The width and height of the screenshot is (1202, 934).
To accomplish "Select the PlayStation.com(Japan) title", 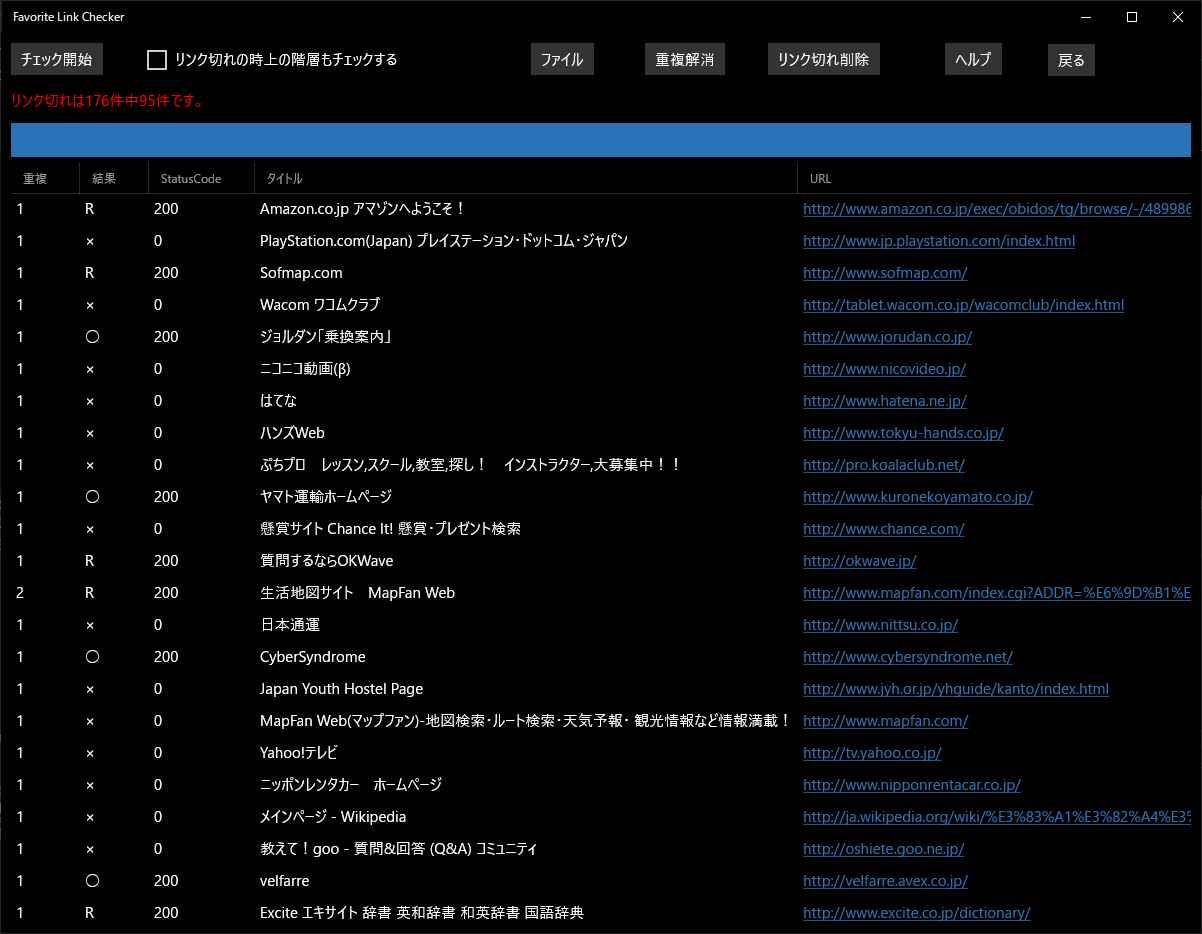I will click(x=444, y=241).
